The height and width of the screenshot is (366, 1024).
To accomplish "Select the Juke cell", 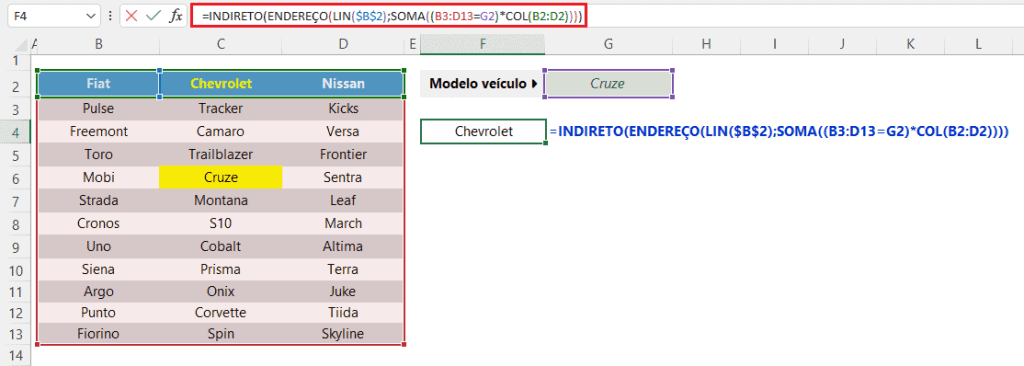I will [344, 291].
